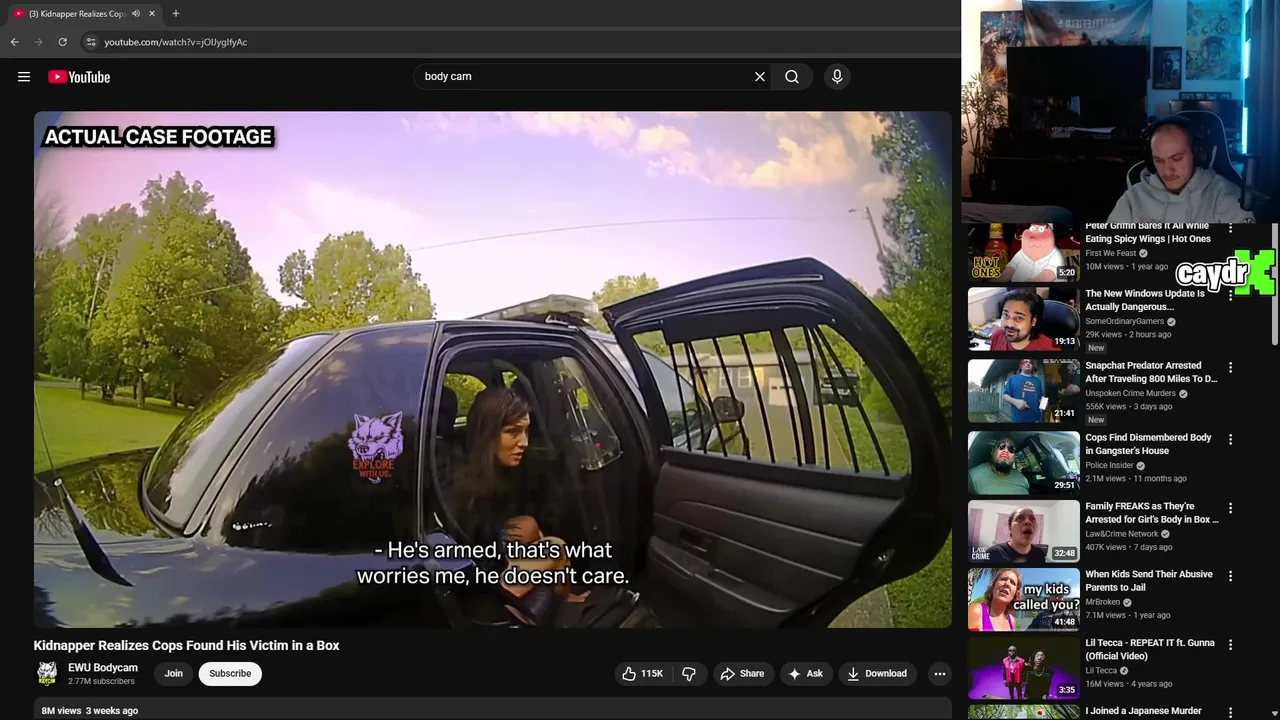Viewport: 1280px width, 720px height.
Task: Click the sidebar recommendations scrollbar
Action: (x=1274, y=285)
